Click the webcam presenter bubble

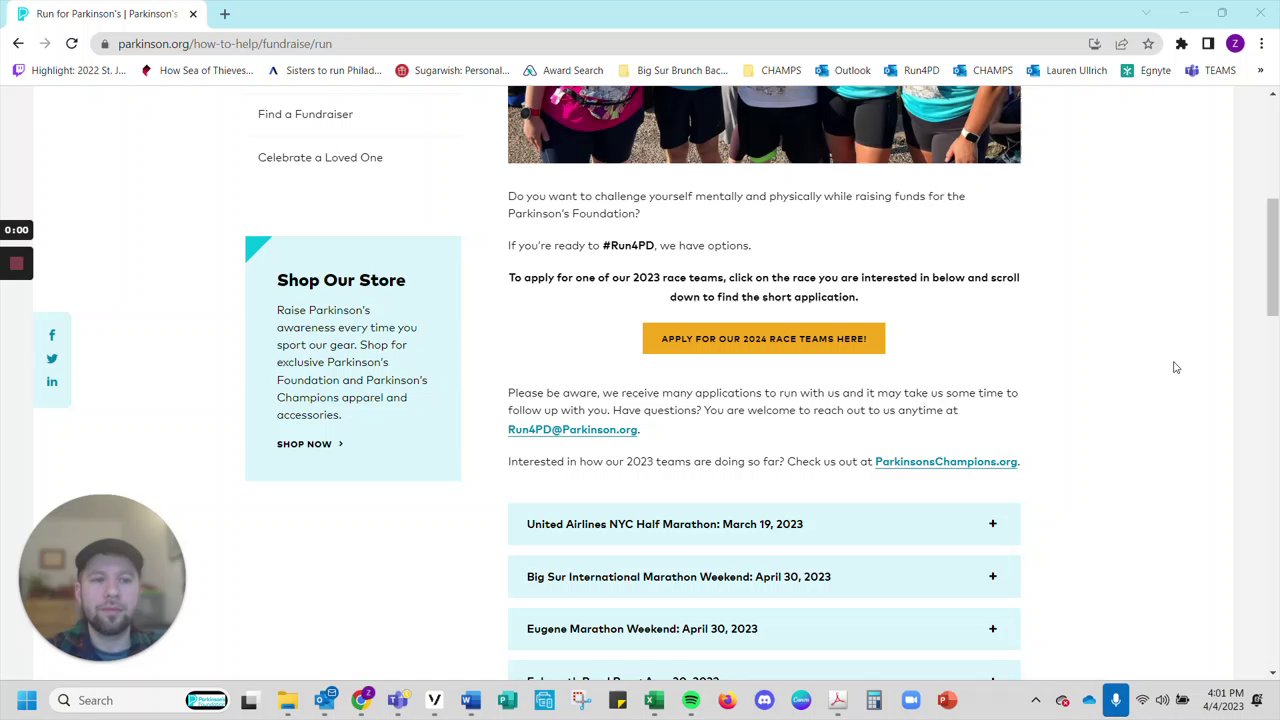click(x=102, y=577)
